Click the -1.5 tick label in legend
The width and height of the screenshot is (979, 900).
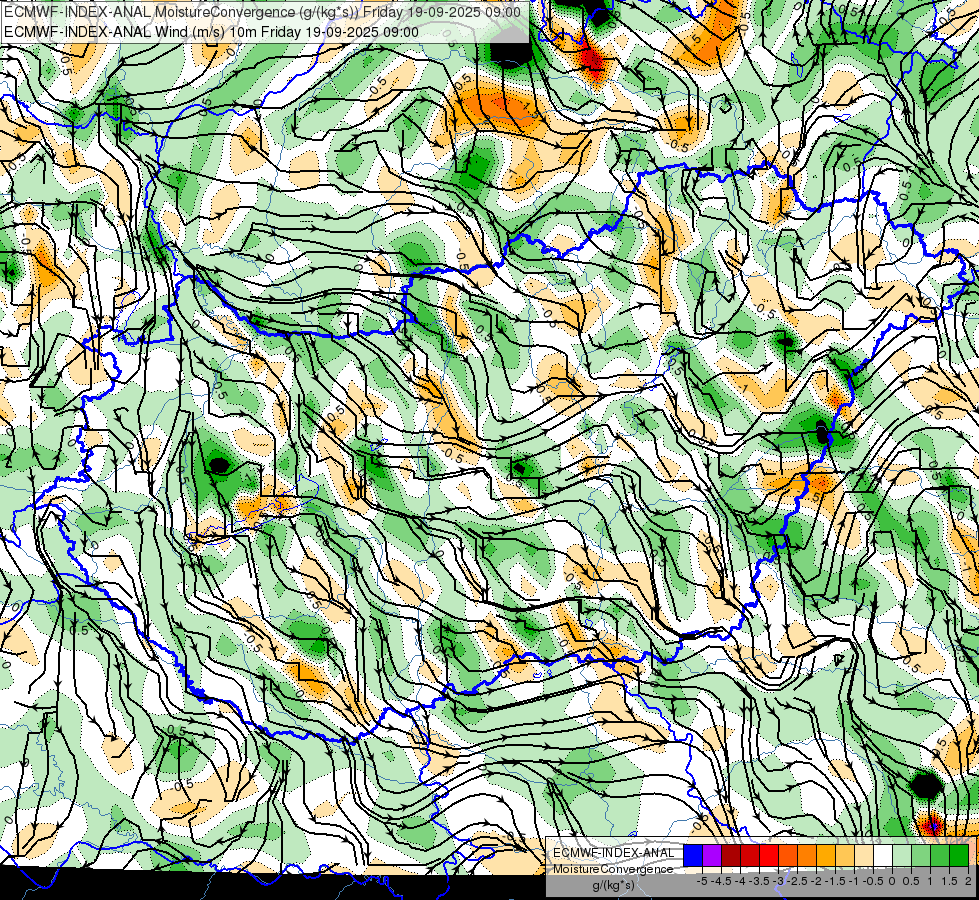[835, 881]
